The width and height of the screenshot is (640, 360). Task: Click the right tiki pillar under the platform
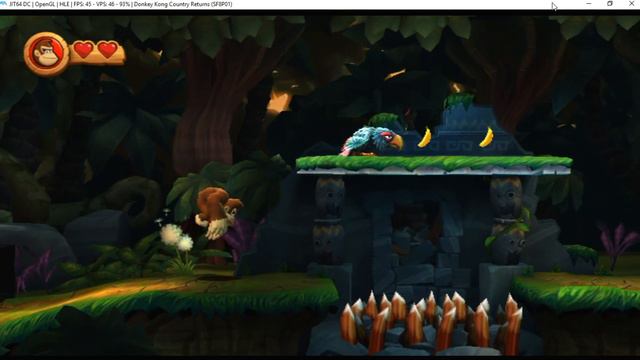tap(507, 220)
